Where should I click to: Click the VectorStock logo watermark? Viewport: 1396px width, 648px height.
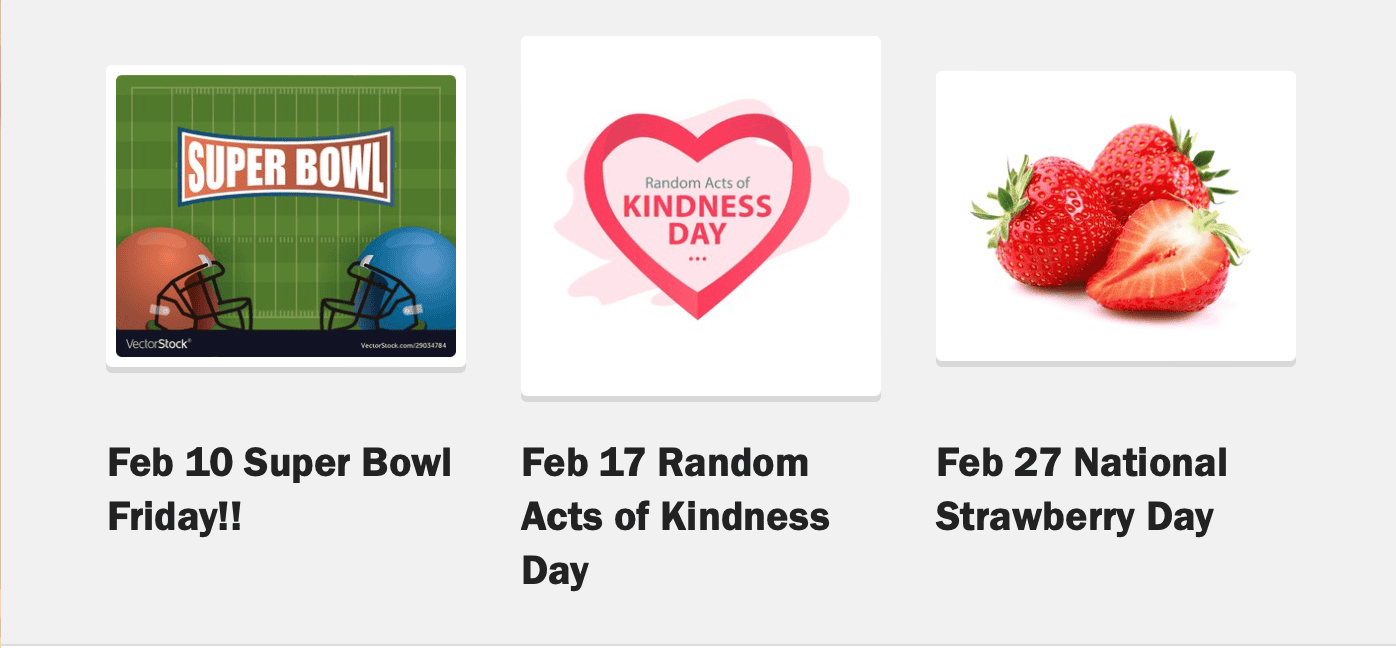[x=158, y=344]
